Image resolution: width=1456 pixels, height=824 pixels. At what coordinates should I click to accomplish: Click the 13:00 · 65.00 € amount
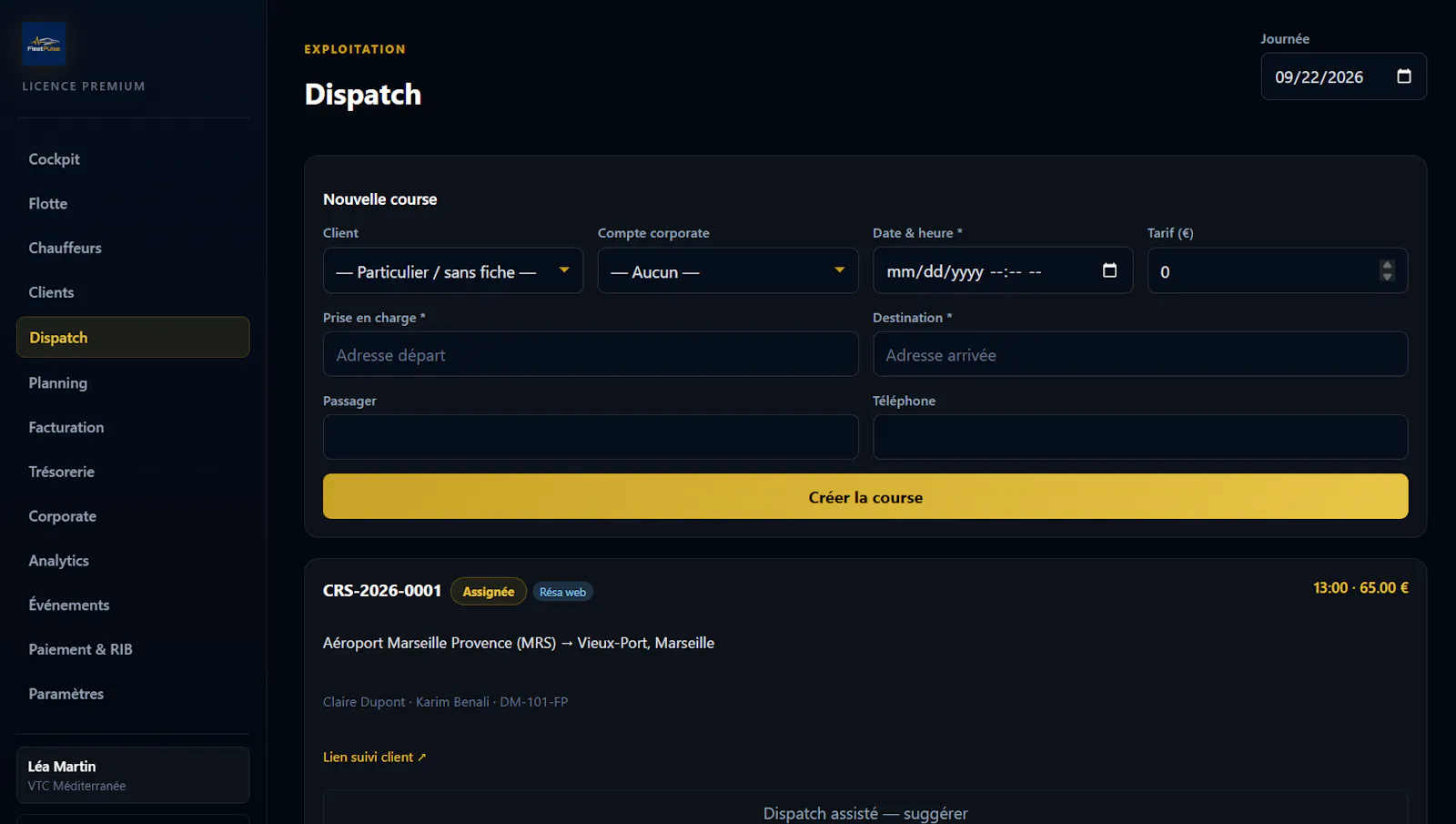click(1360, 588)
